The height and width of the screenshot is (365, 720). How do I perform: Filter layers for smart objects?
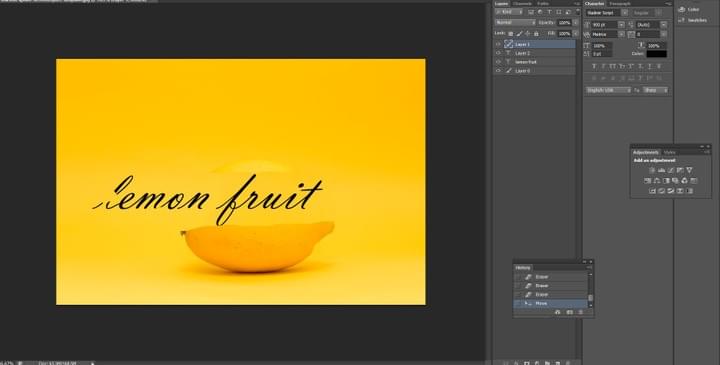point(568,12)
